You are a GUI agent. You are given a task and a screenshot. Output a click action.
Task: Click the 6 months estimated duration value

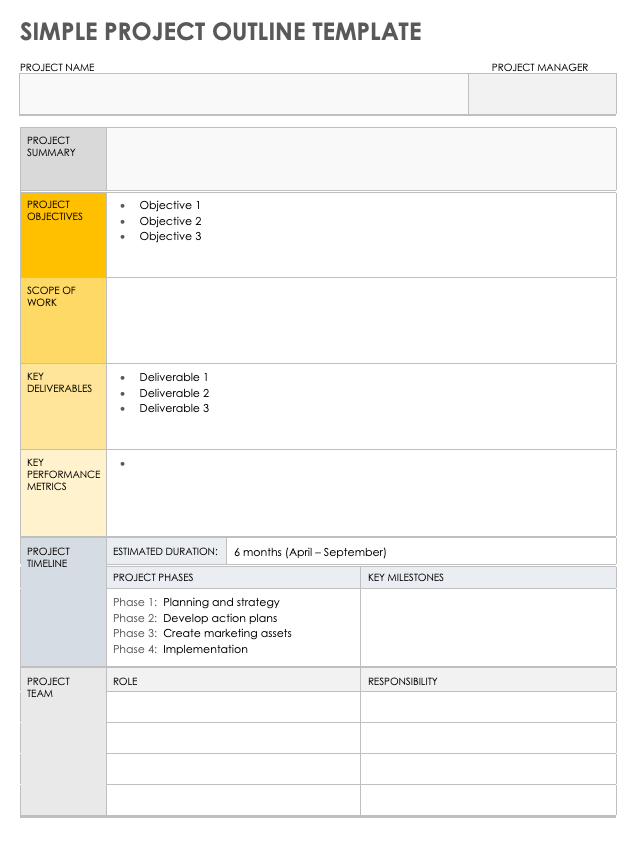(310, 552)
